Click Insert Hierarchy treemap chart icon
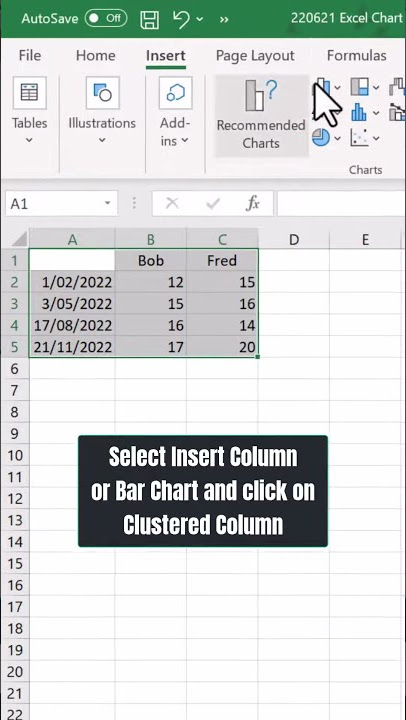406x720 pixels. coord(360,86)
